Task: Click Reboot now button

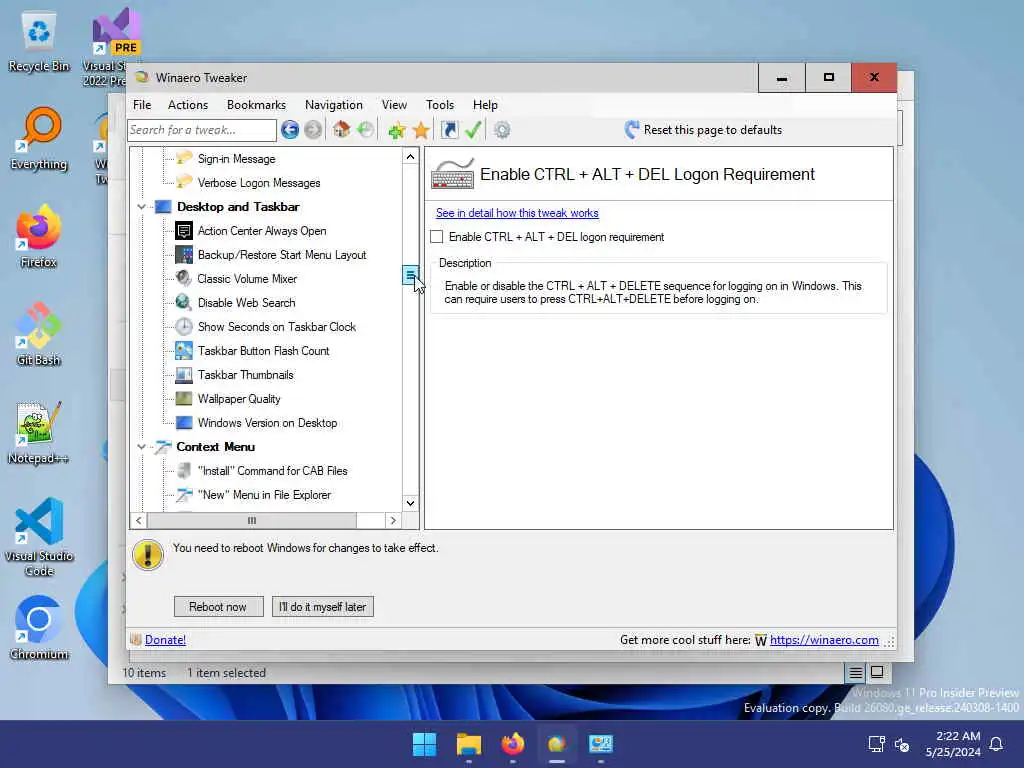Action: [x=219, y=607]
